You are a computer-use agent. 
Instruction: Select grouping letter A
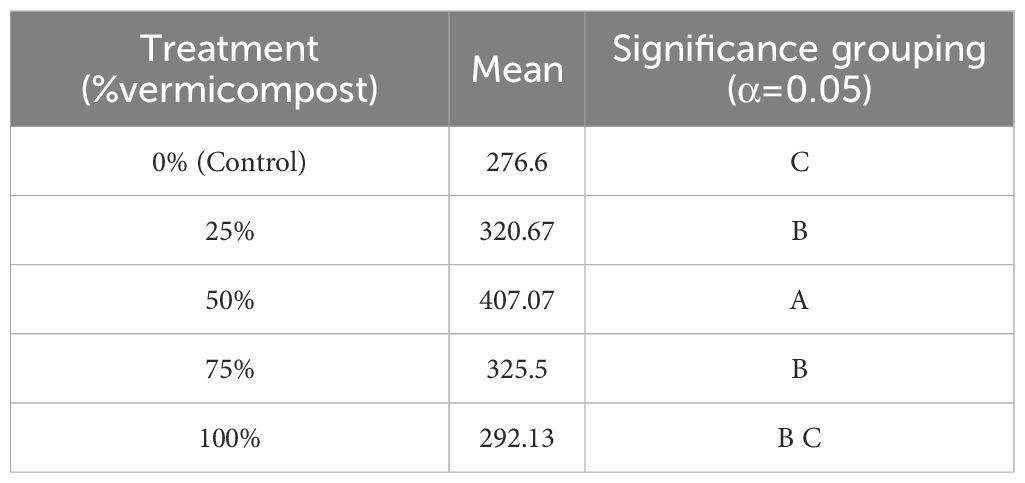click(799, 301)
